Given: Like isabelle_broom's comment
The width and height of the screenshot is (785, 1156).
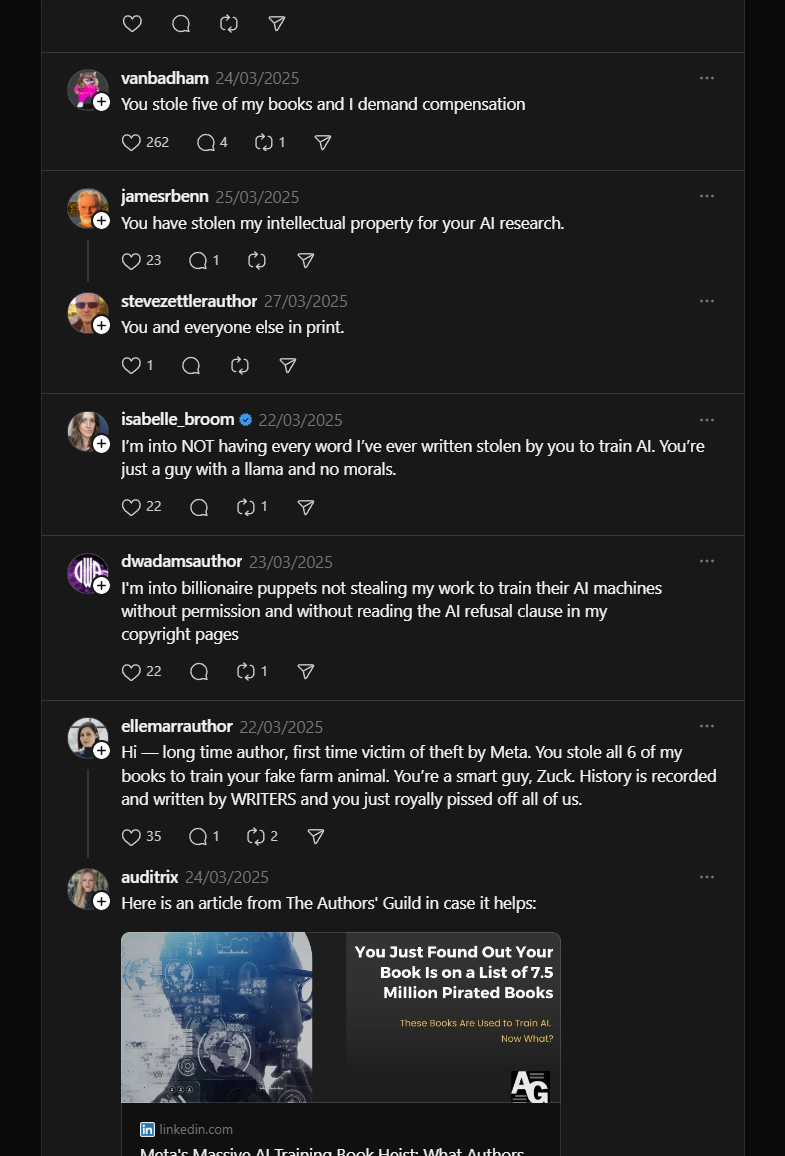Looking at the screenshot, I should (131, 507).
